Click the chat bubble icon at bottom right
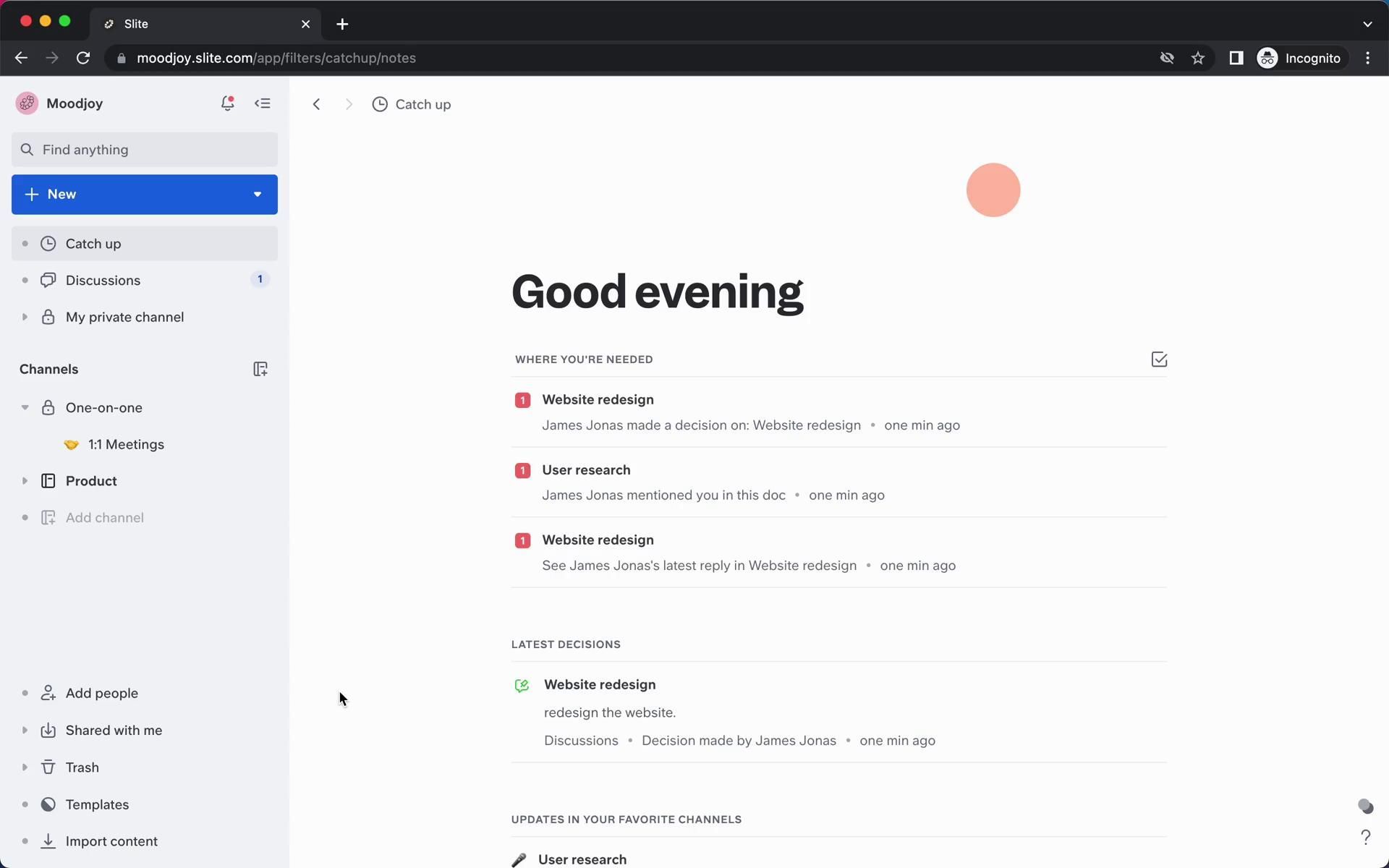This screenshot has width=1389, height=868. [1365, 806]
